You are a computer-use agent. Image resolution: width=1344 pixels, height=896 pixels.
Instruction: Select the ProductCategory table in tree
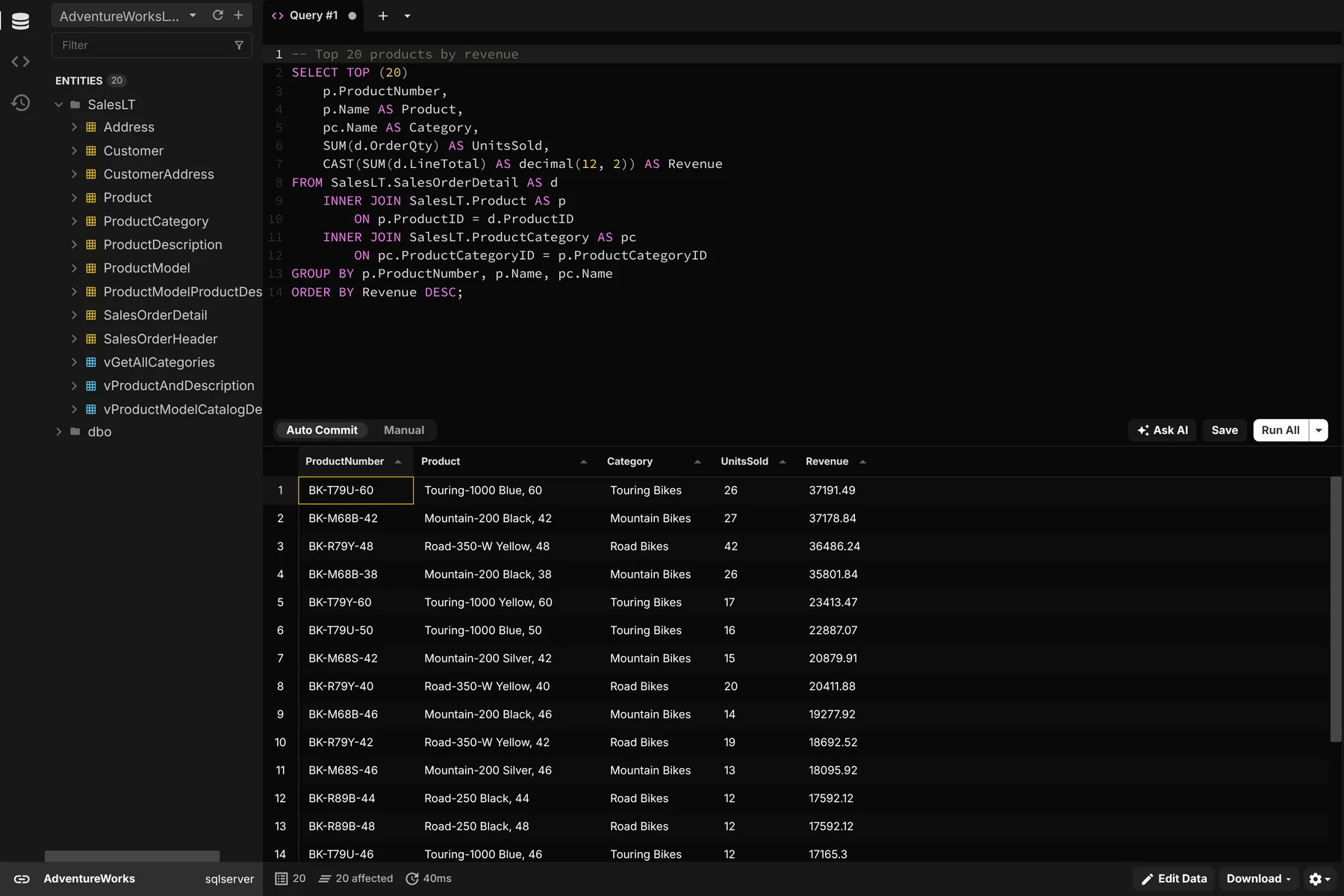[156, 221]
